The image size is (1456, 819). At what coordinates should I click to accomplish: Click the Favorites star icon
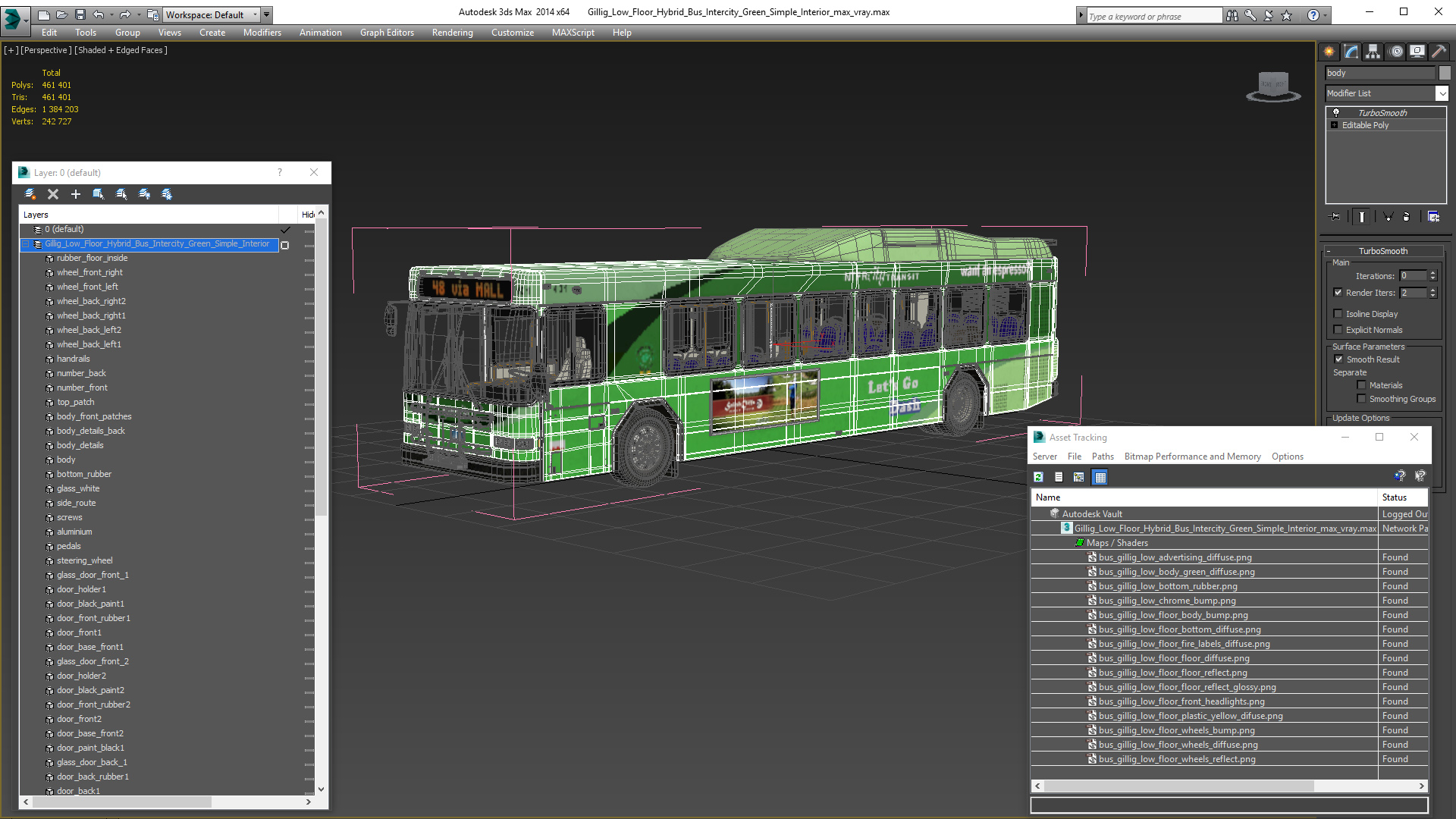[1287, 15]
